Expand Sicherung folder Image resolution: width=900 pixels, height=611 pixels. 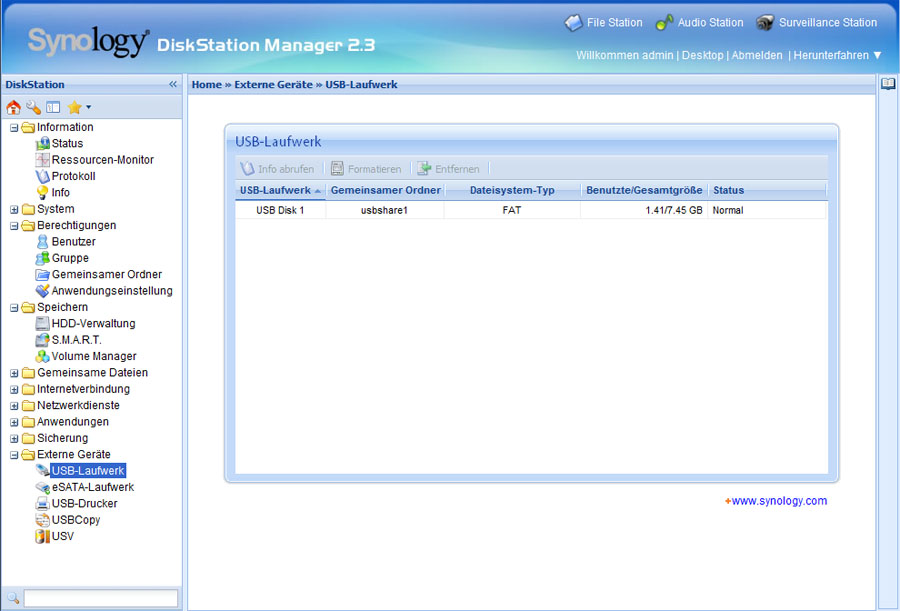14,439
